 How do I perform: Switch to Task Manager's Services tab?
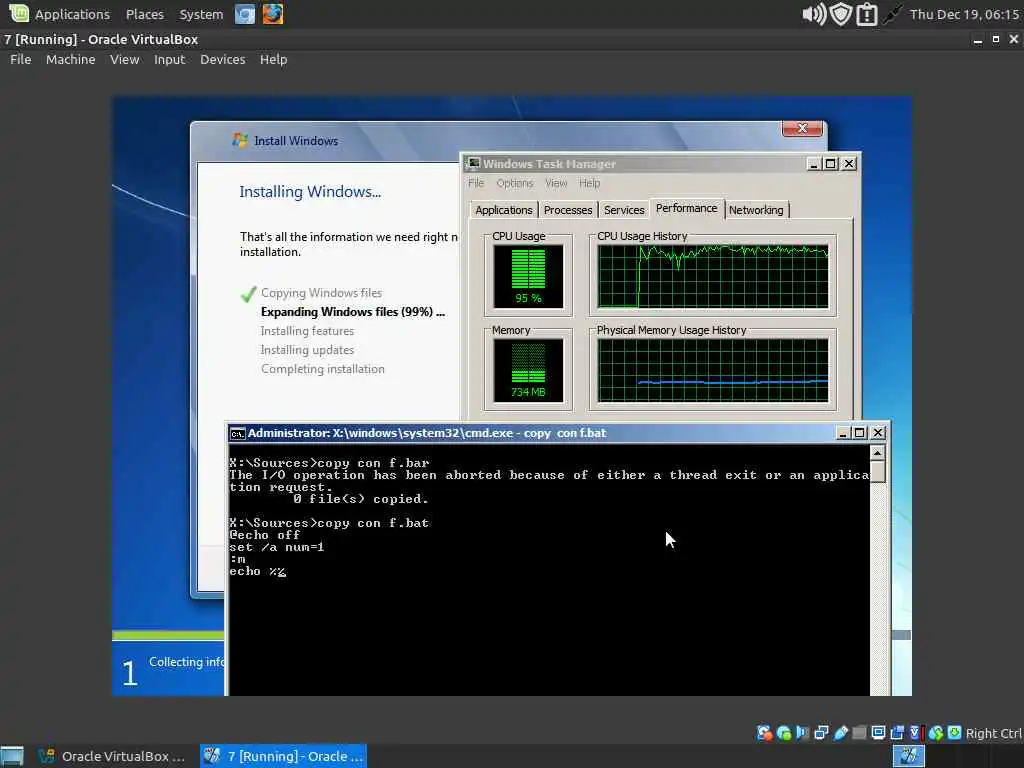tap(624, 210)
